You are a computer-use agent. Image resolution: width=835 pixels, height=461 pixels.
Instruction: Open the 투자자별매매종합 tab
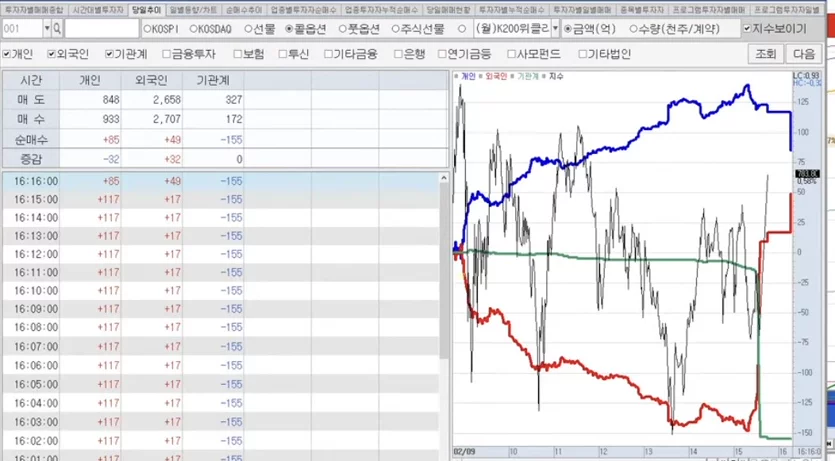[x=34, y=10]
